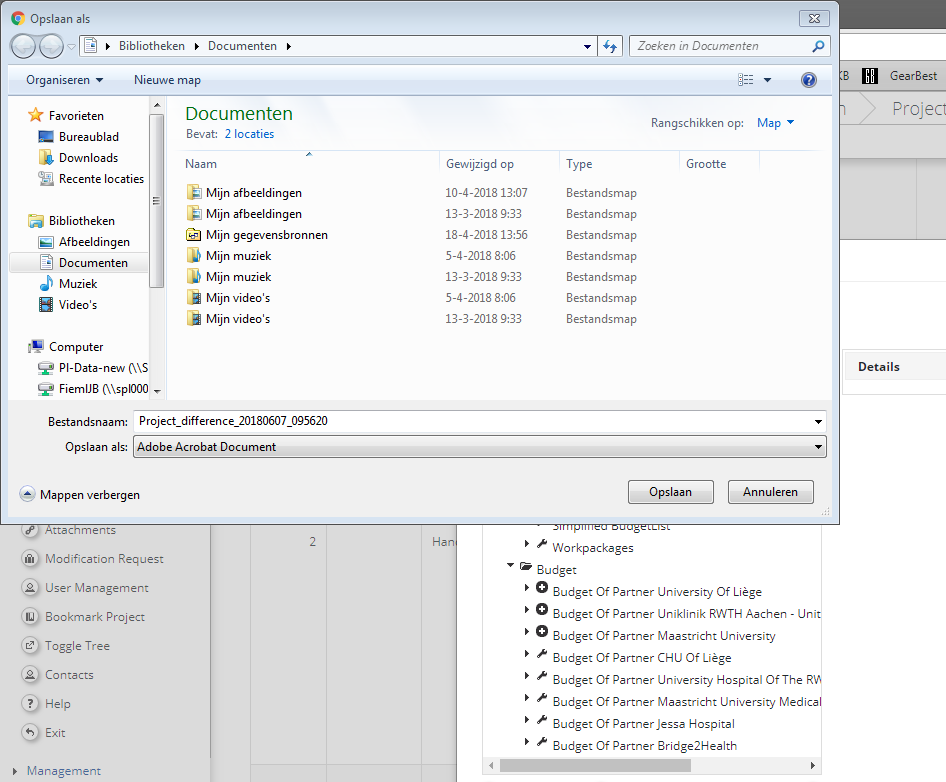
Task: Open the Bestandsnaam dropdown arrow
Action: click(818, 422)
